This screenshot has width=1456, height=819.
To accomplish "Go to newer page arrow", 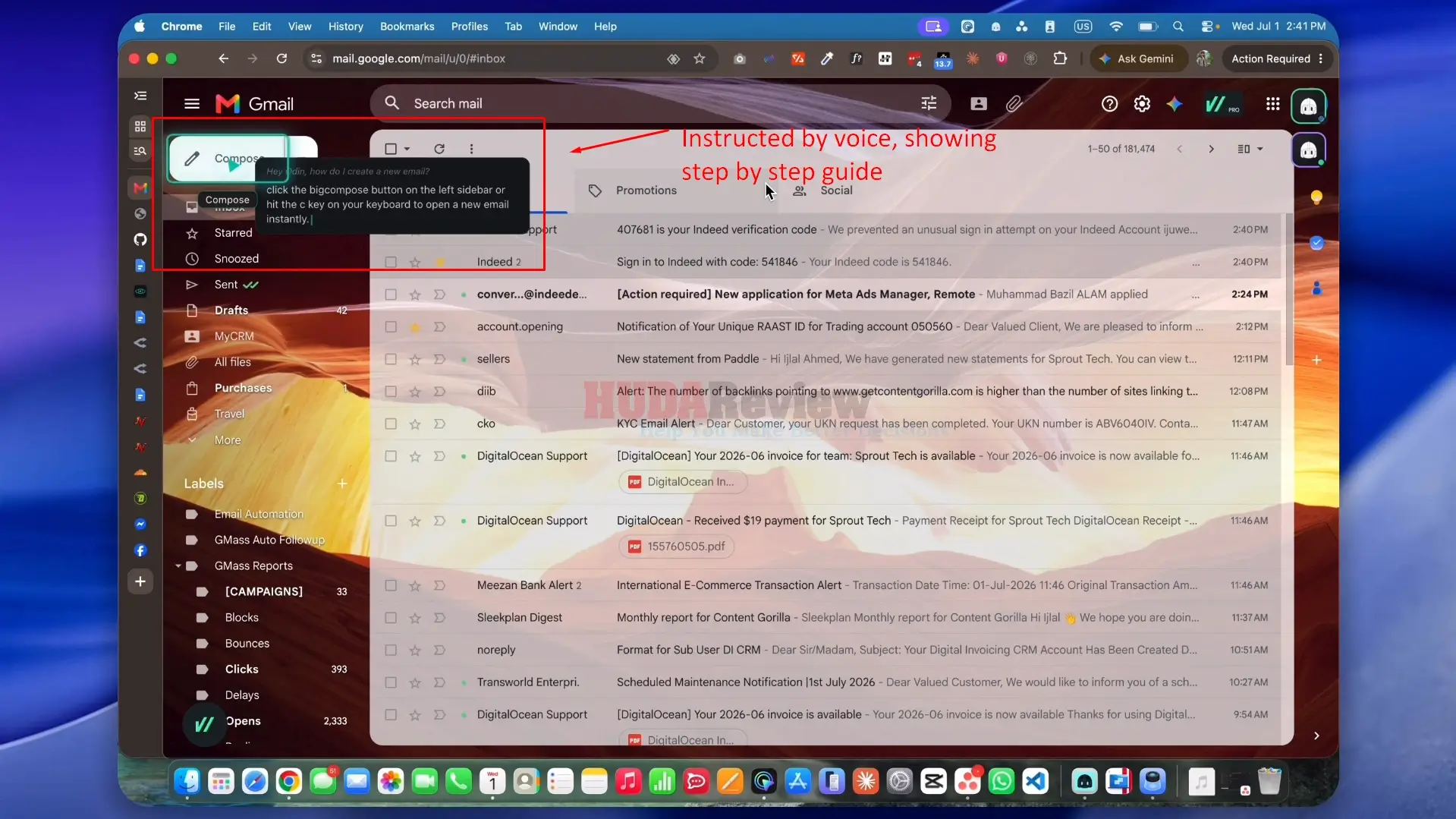I will [1180, 149].
